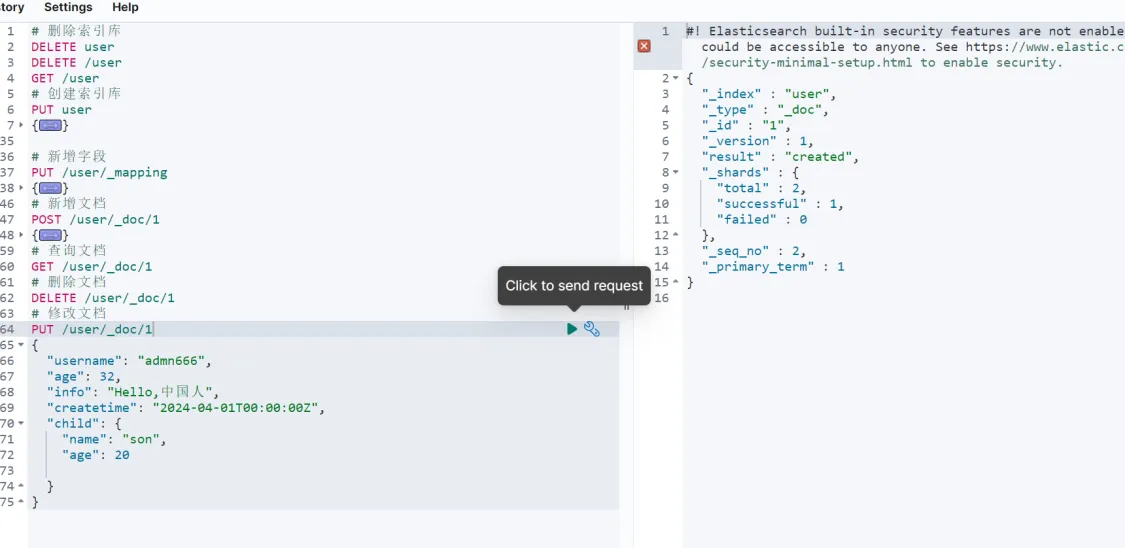Click the "total" : 2 response line
1125x548 pixels.
[x=761, y=188]
